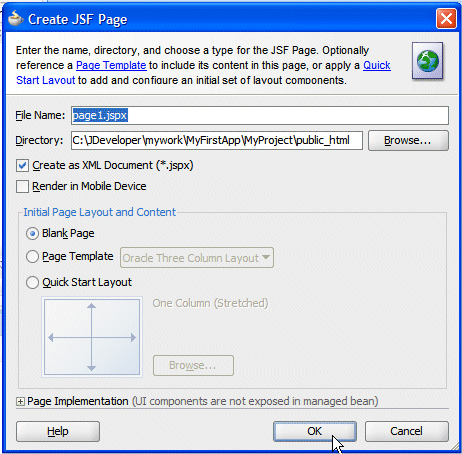
Task: Cancel the dialog
Action: pyautogui.click(x=407, y=431)
